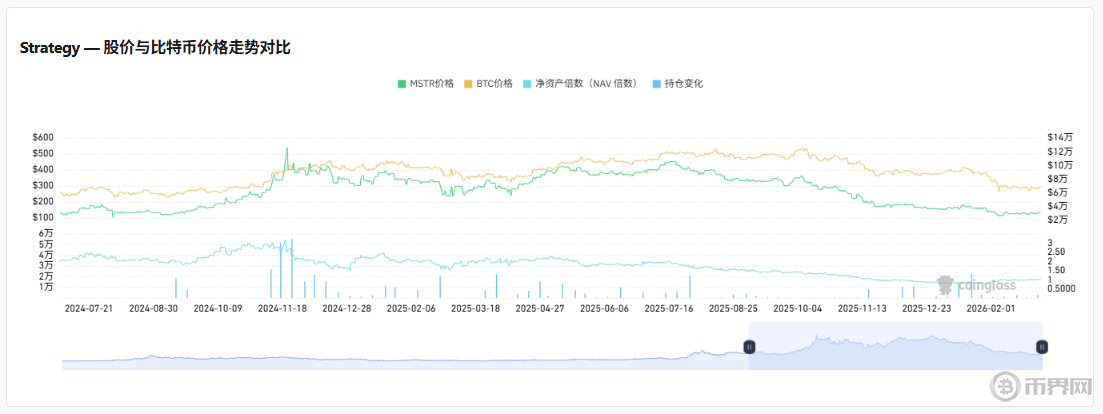The height and width of the screenshot is (414, 1103).
Task: Click the 2025-11-13 date axis label
Action: pyautogui.click(x=862, y=308)
